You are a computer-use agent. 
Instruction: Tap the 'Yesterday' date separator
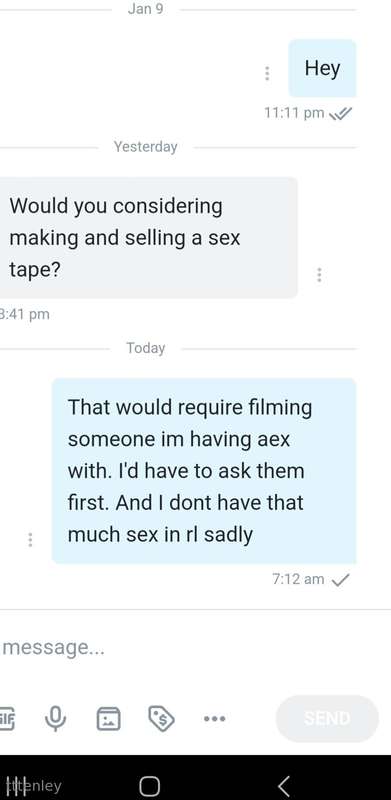(145, 147)
